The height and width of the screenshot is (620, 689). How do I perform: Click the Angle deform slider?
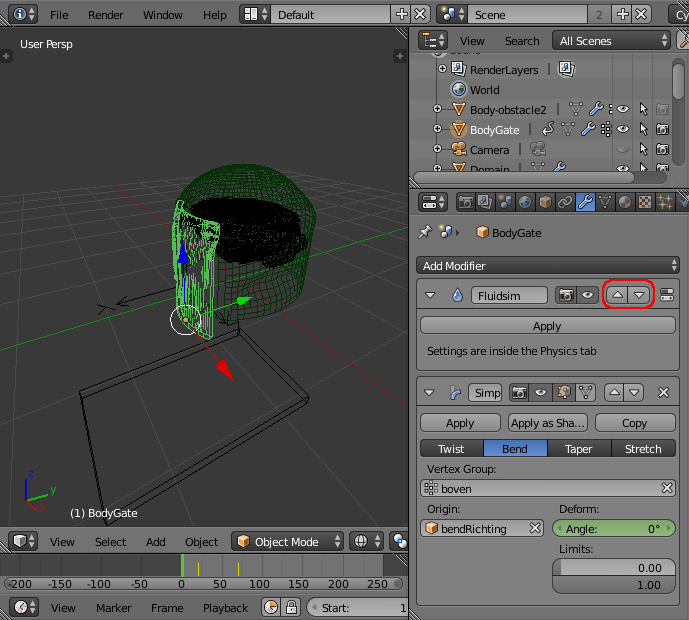(x=613, y=528)
